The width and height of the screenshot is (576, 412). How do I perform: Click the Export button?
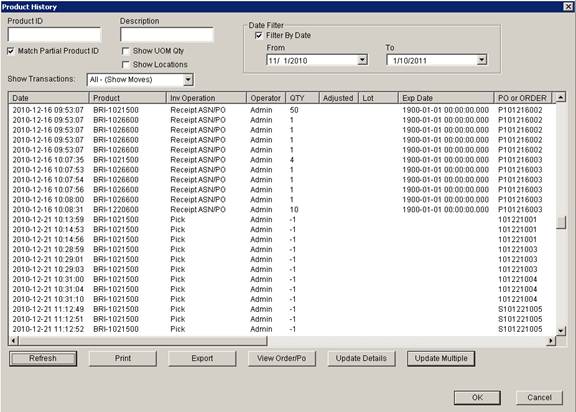click(x=202, y=358)
